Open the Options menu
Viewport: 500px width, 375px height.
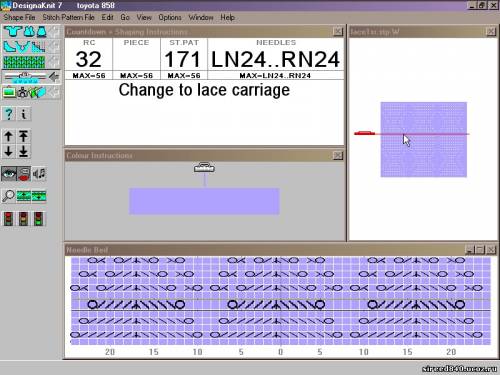tap(170, 17)
